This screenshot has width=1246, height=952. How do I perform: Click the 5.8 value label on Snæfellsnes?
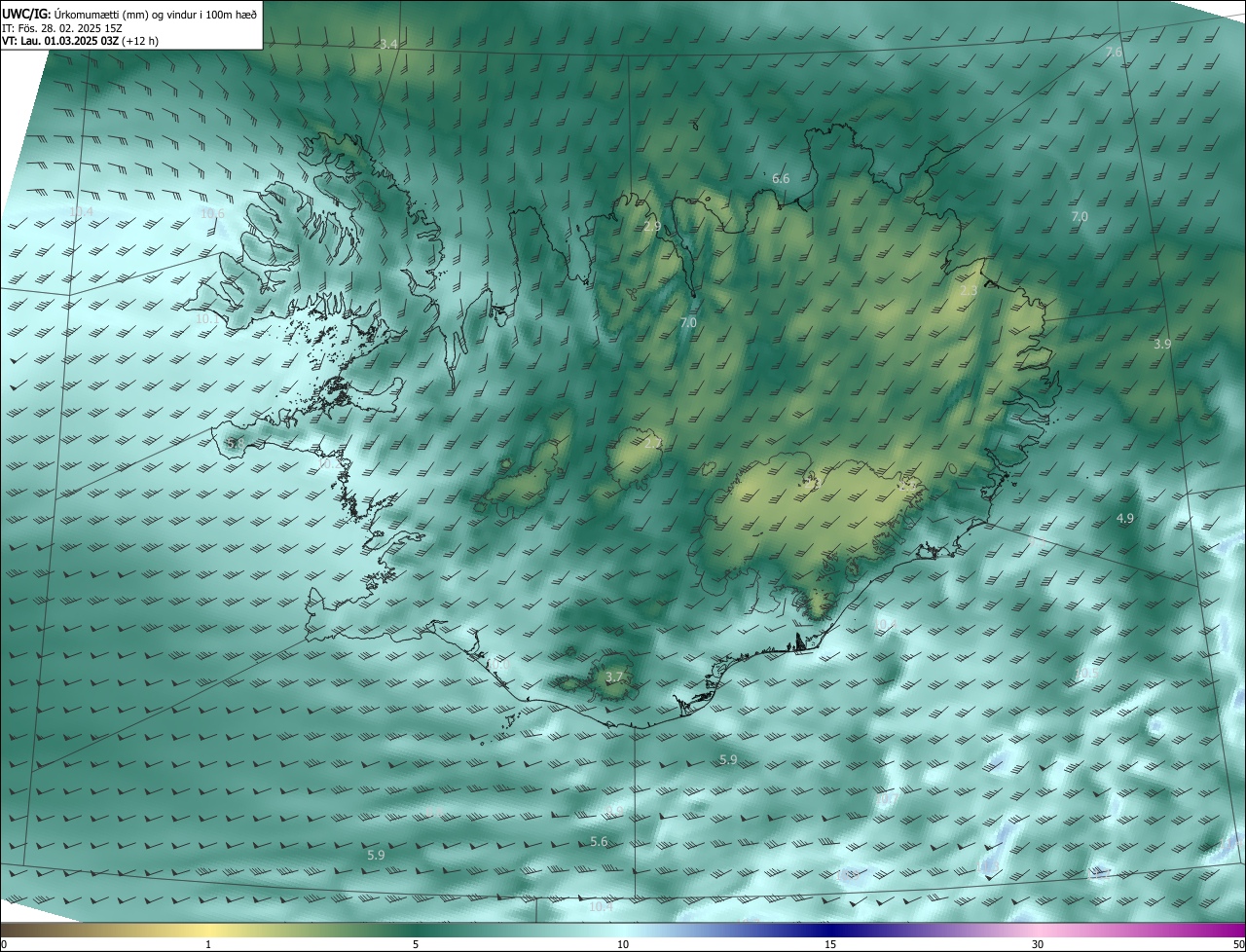[x=236, y=443]
